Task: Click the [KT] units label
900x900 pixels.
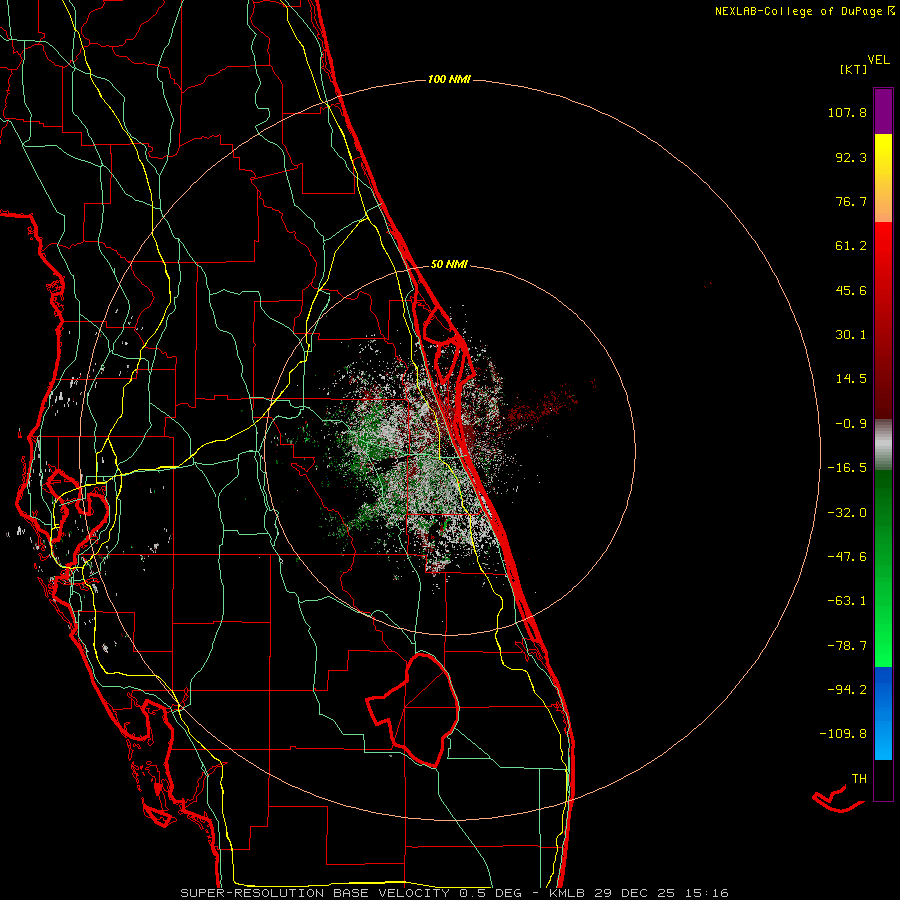Action: [854, 69]
